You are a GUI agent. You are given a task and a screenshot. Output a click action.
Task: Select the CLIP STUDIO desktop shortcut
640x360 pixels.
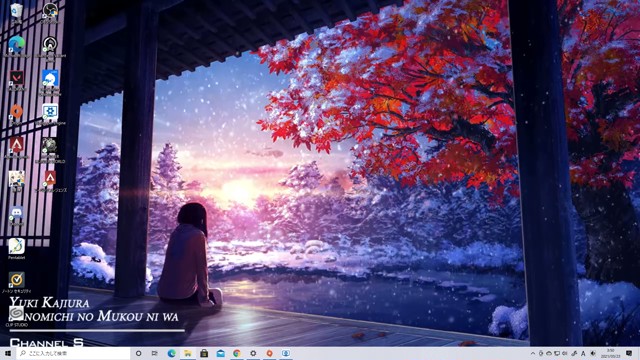16,316
